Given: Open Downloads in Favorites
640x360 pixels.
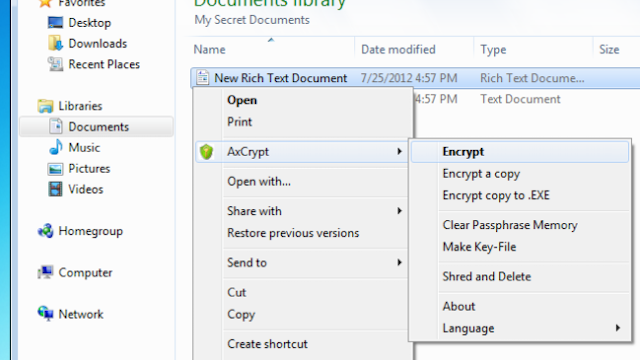Looking at the screenshot, I should pos(98,44).
